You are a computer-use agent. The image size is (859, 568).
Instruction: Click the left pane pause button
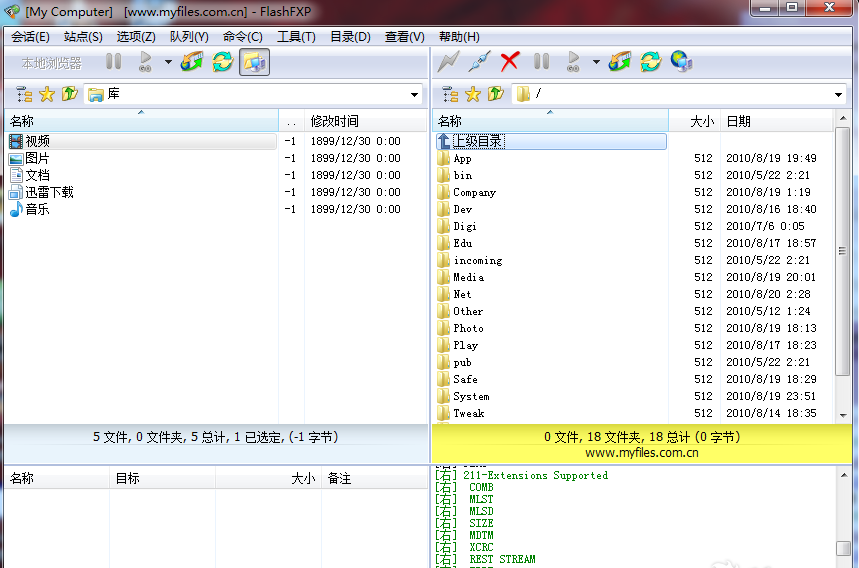coord(113,61)
